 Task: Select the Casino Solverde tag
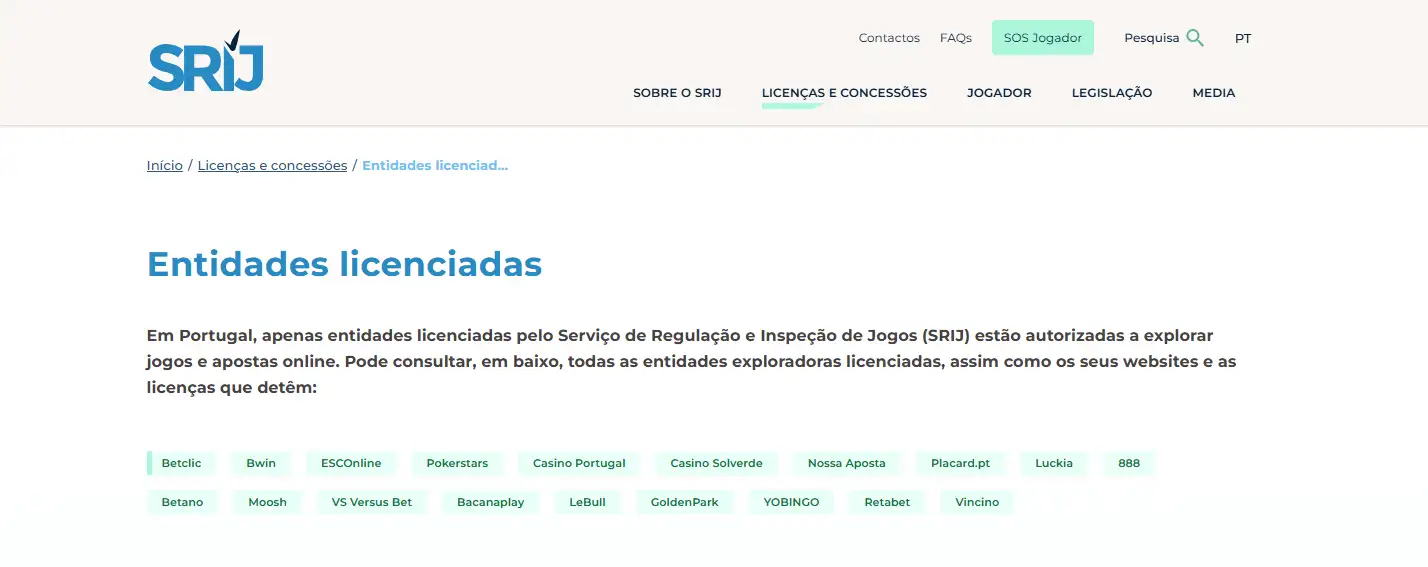(x=716, y=463)
